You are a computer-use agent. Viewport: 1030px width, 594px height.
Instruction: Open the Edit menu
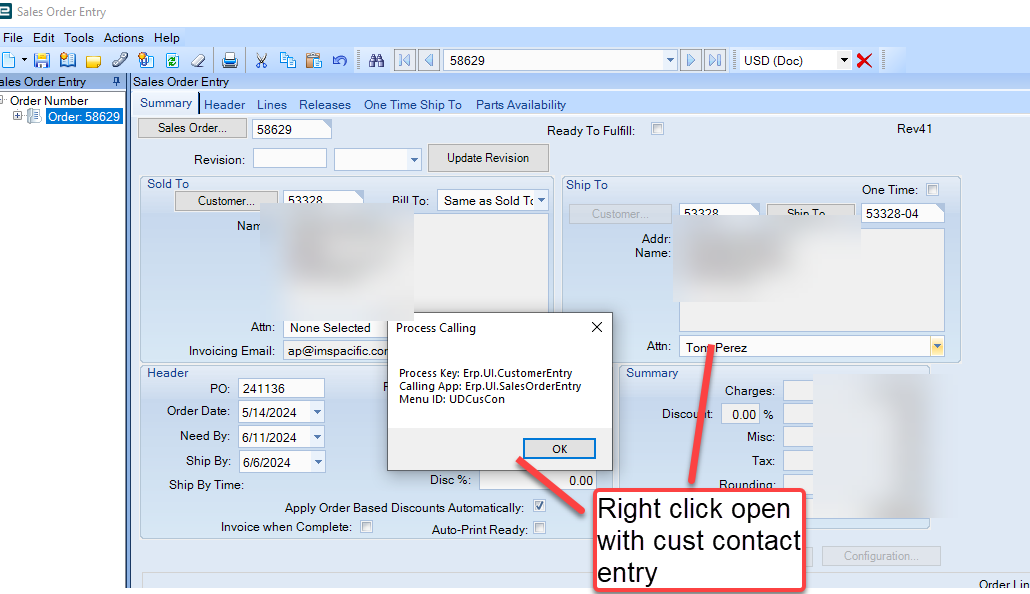coord(43,37)
